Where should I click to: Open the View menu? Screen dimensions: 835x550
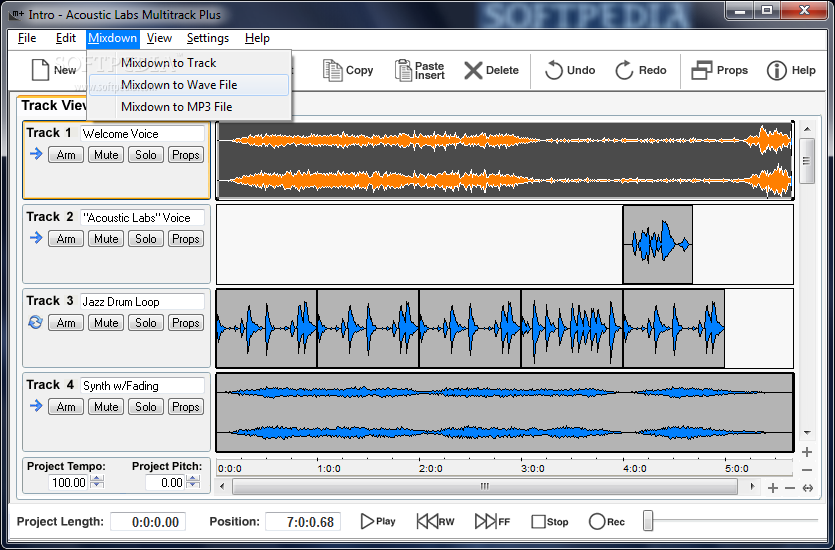coord(159,38)
